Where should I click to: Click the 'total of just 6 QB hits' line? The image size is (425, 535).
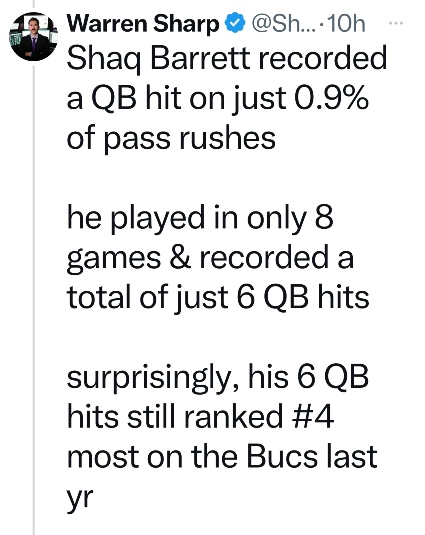click(x=218, y=297)
